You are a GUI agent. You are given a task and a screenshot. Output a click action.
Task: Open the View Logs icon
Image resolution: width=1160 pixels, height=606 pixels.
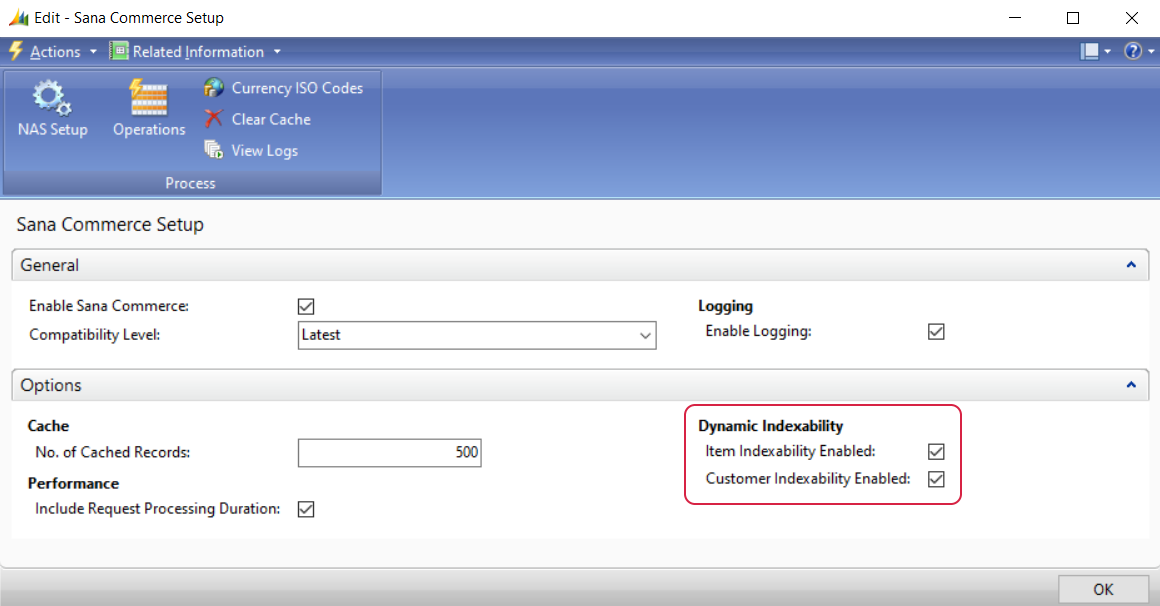(214, 150)
